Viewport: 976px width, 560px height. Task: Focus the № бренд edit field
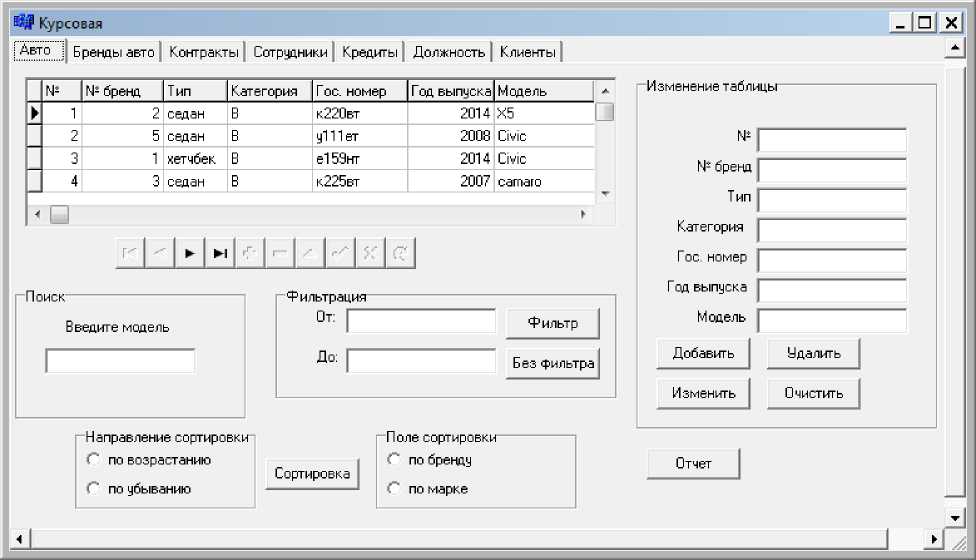[x=832, y=170]
